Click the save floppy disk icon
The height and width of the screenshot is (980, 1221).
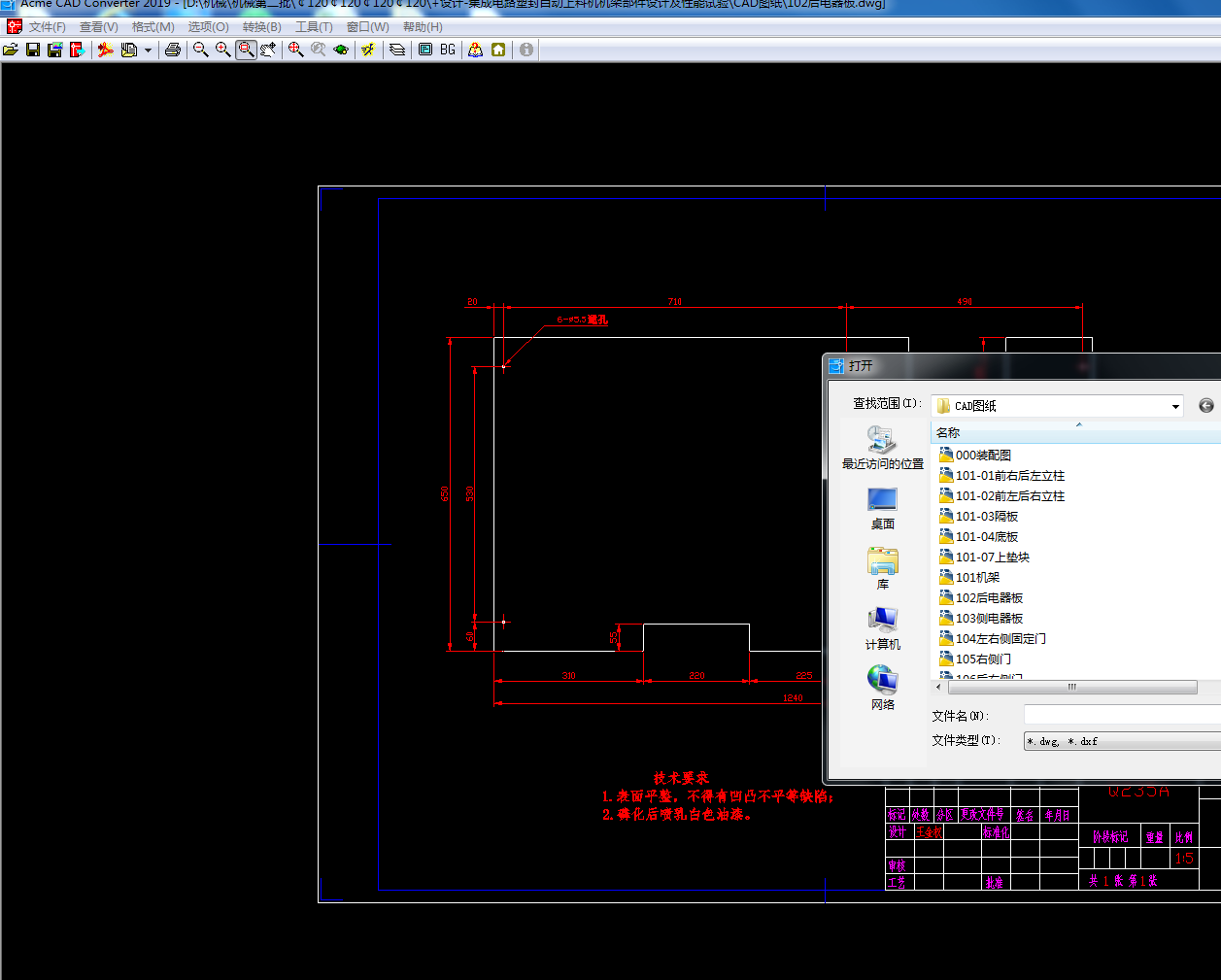point(33,50)
